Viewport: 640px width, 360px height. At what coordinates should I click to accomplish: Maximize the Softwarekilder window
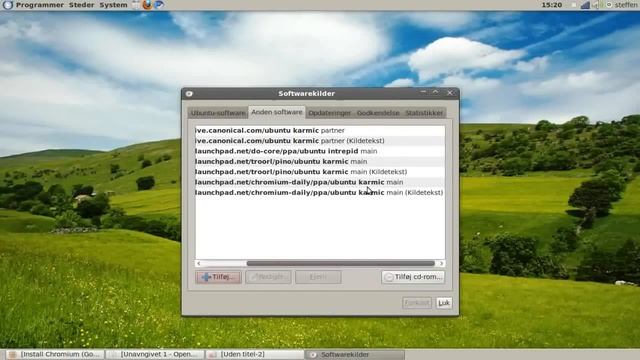tap(436, 93)
